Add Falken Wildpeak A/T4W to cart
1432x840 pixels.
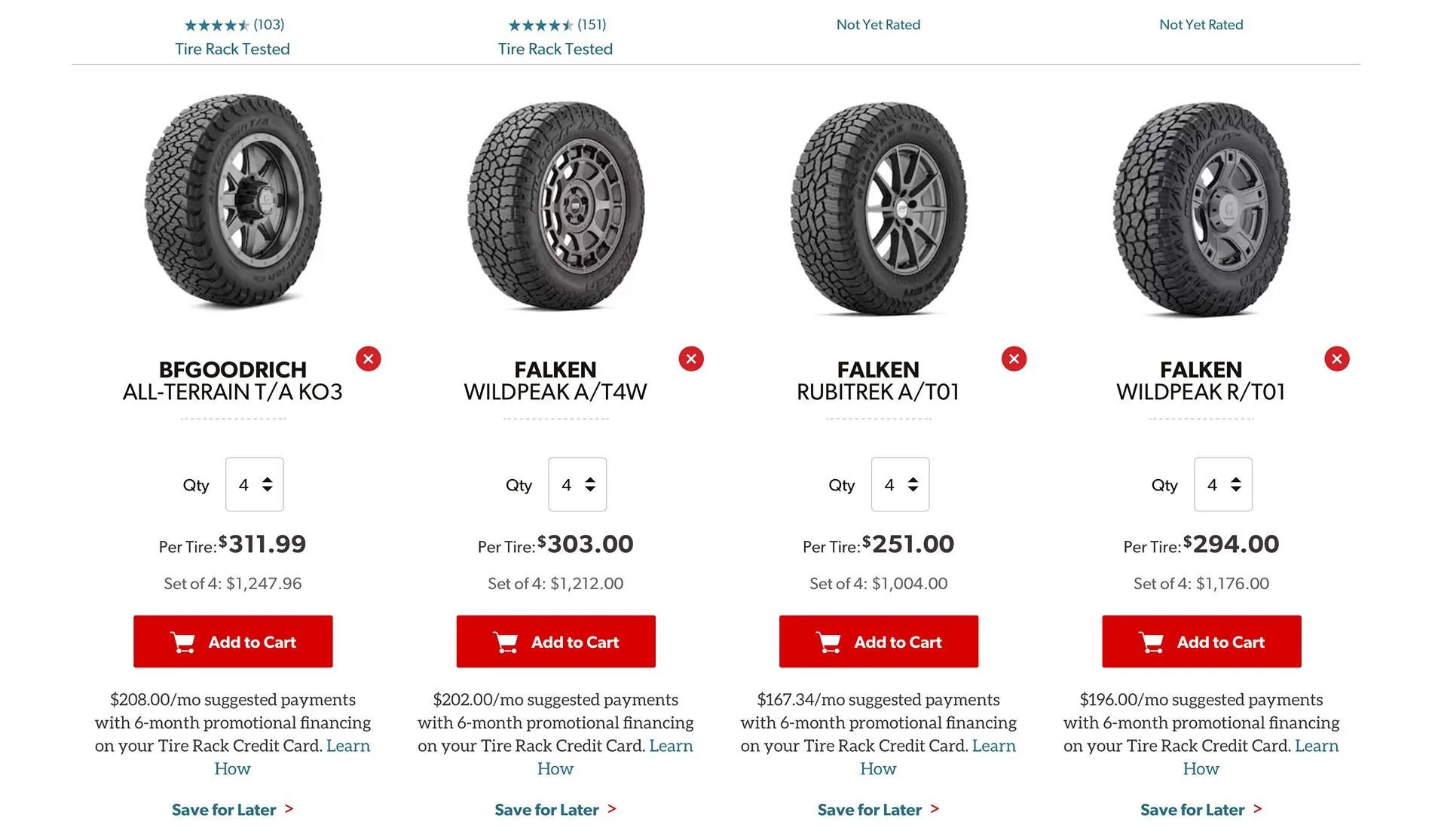coord(555,642)
